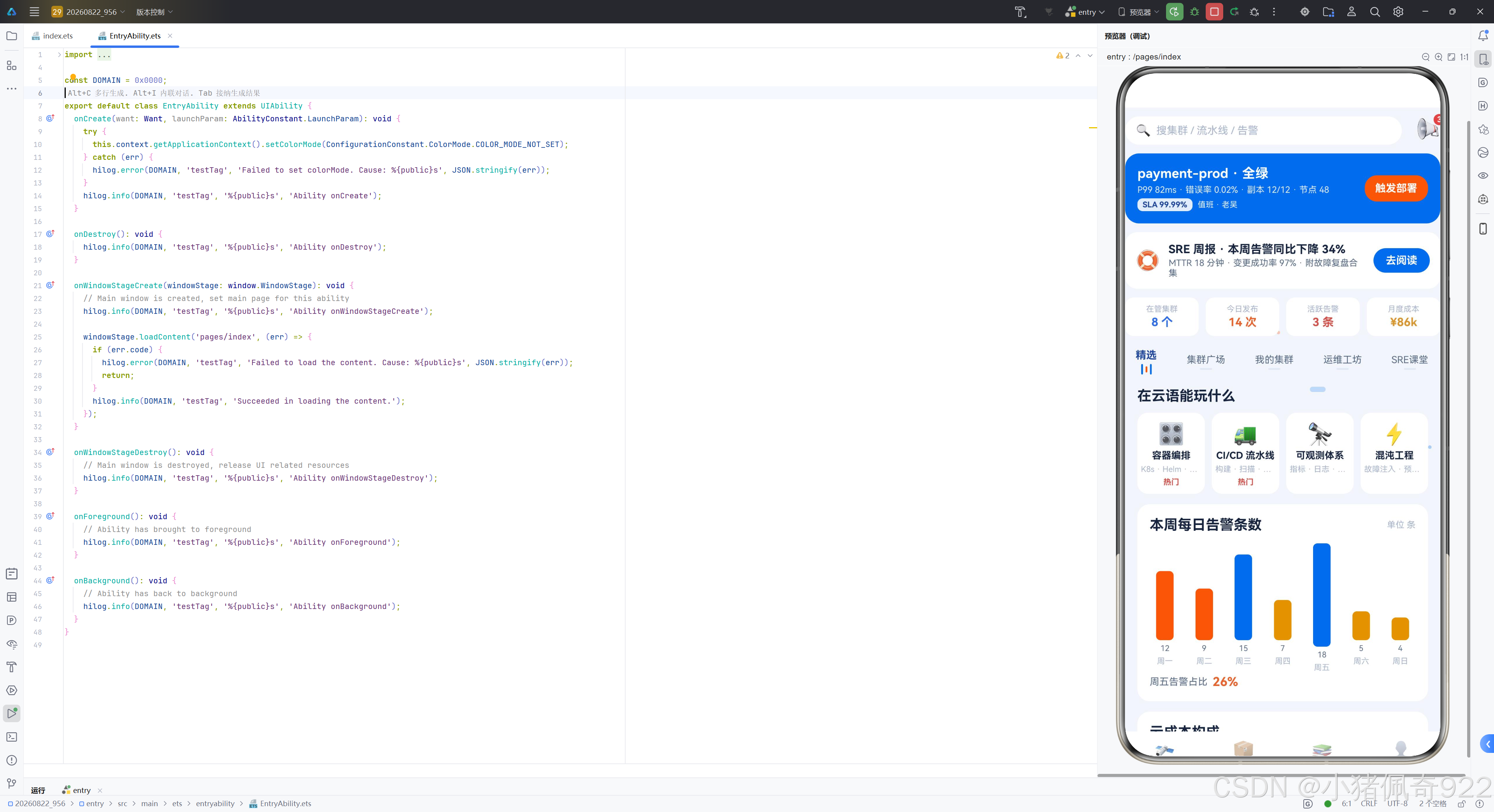Image resolution: width=1494 pixels, height=812 pixels.
Task: Click the green bug Debug icon
Action: (1194, 12)
